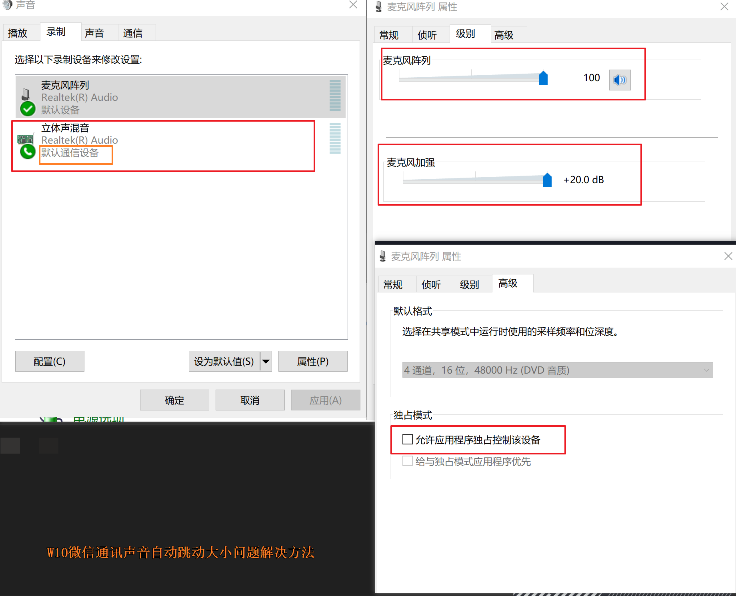Select the 麦克风阵列 recording device
Screen dimensions: 736x596
[181, 97]
